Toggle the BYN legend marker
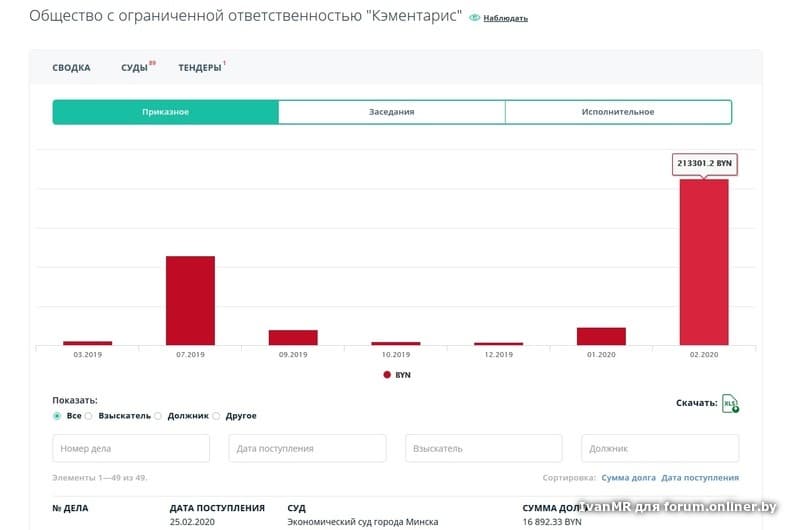800x530 pixels. (x=387, y=375)
